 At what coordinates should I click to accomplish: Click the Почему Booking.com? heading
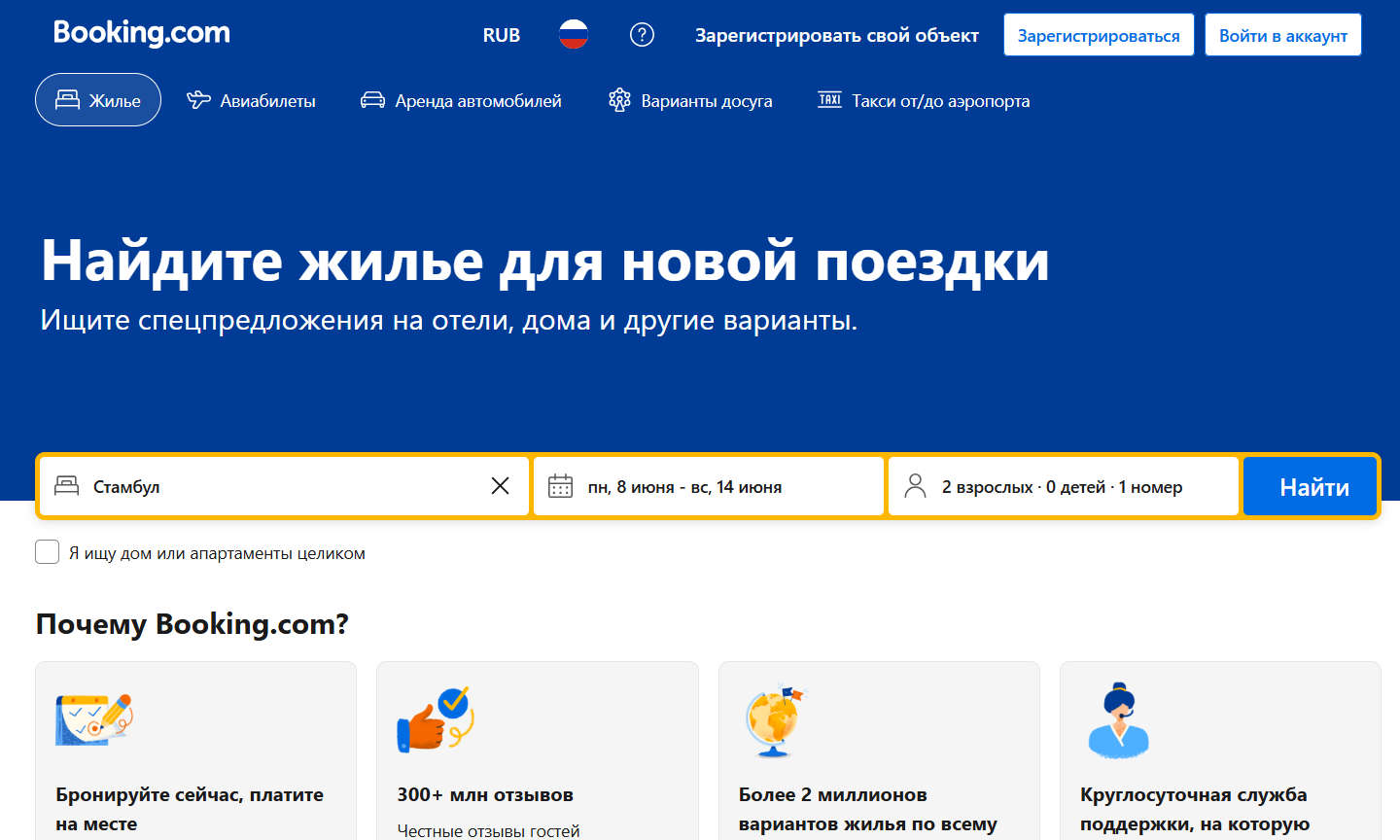[192, 623]
